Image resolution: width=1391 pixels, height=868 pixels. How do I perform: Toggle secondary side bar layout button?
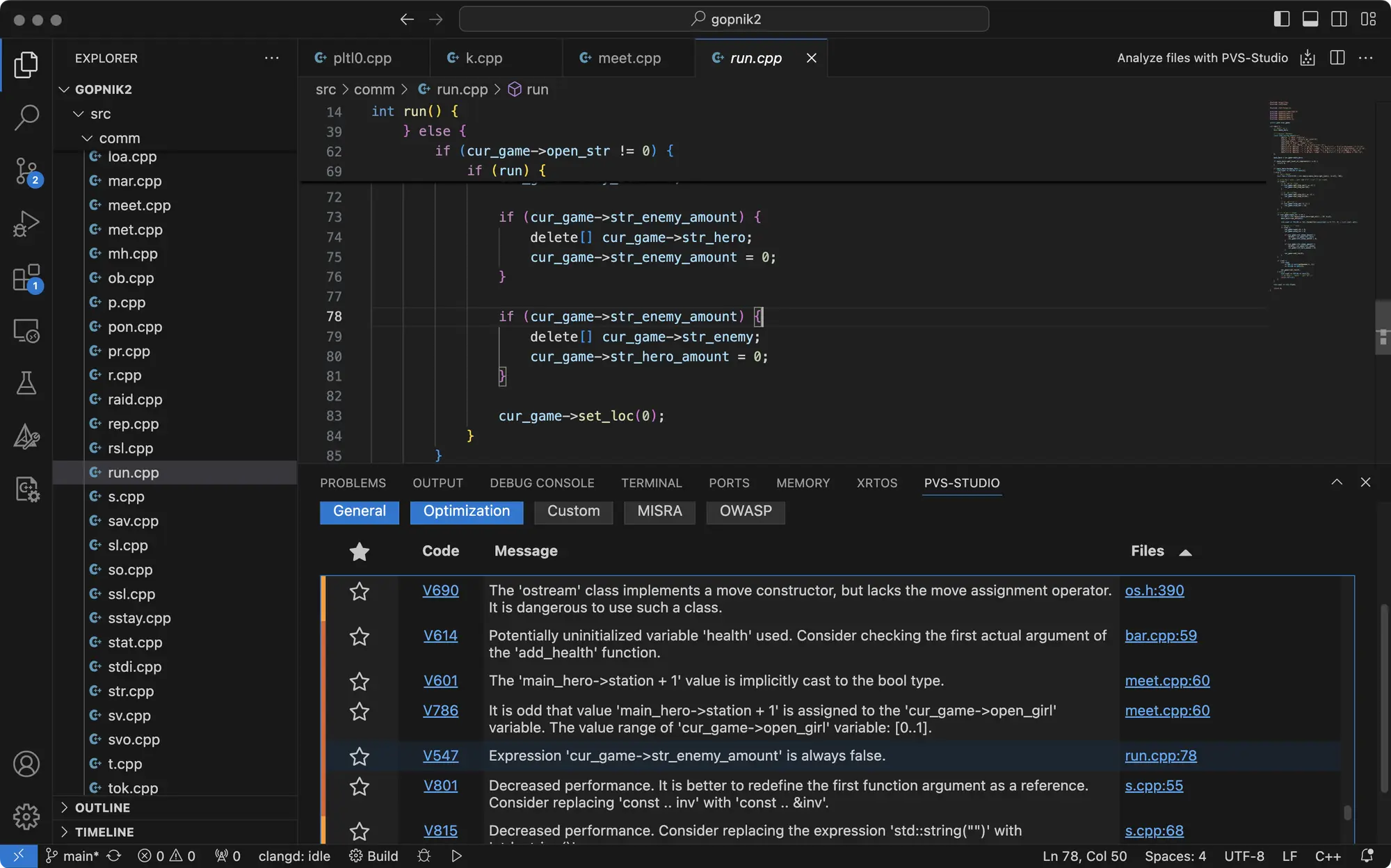(x=1339, y=19)
